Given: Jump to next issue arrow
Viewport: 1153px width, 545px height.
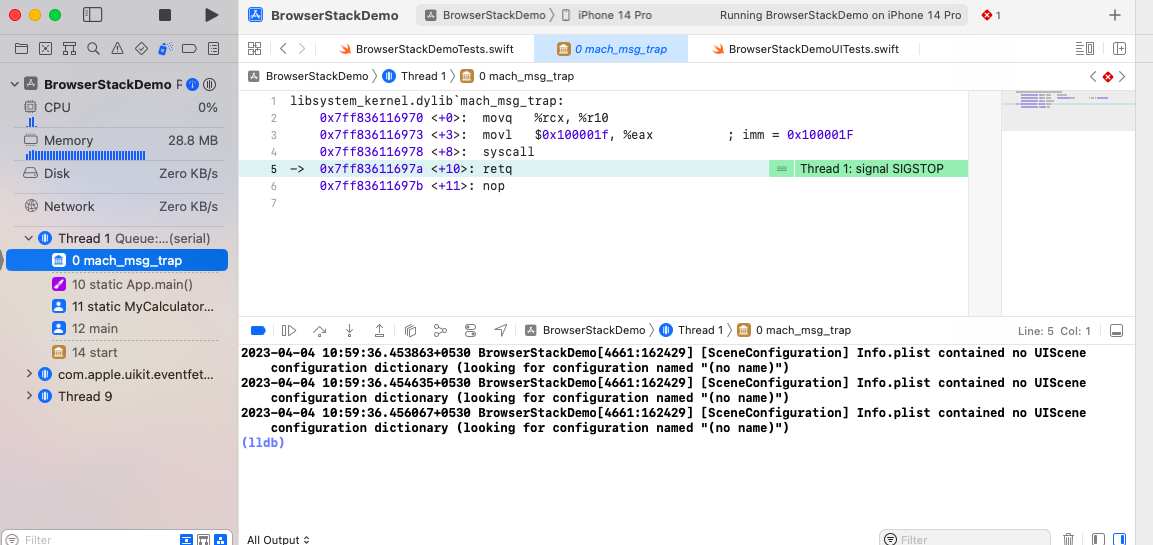Looking at the screenshot, I should point(1122,76).
